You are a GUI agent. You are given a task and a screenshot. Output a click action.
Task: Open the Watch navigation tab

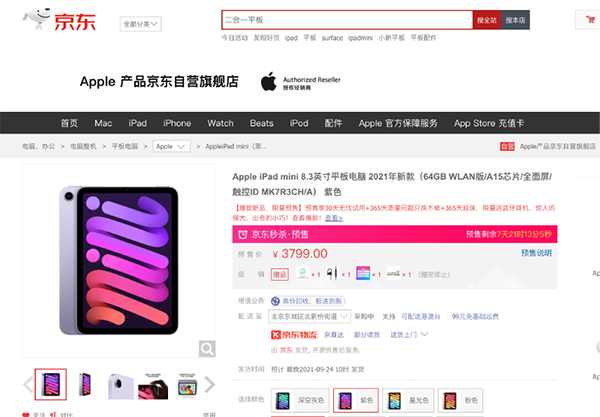220,123
